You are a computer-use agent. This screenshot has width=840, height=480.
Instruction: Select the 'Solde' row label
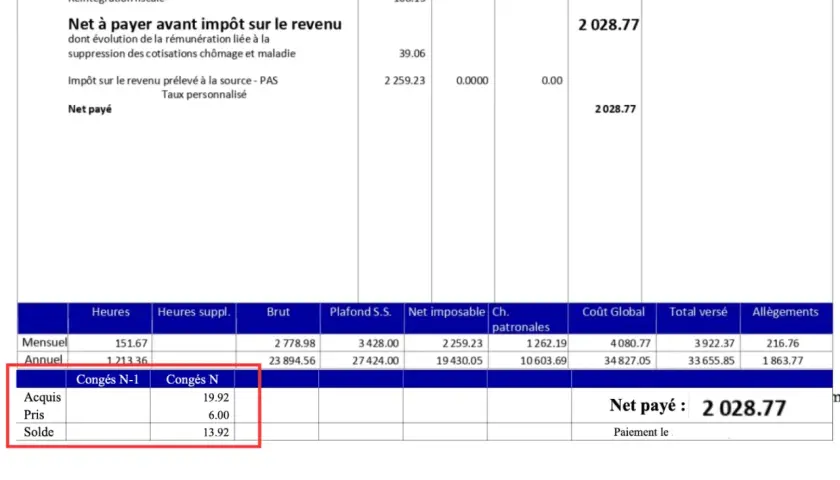[x=39, y=432]
